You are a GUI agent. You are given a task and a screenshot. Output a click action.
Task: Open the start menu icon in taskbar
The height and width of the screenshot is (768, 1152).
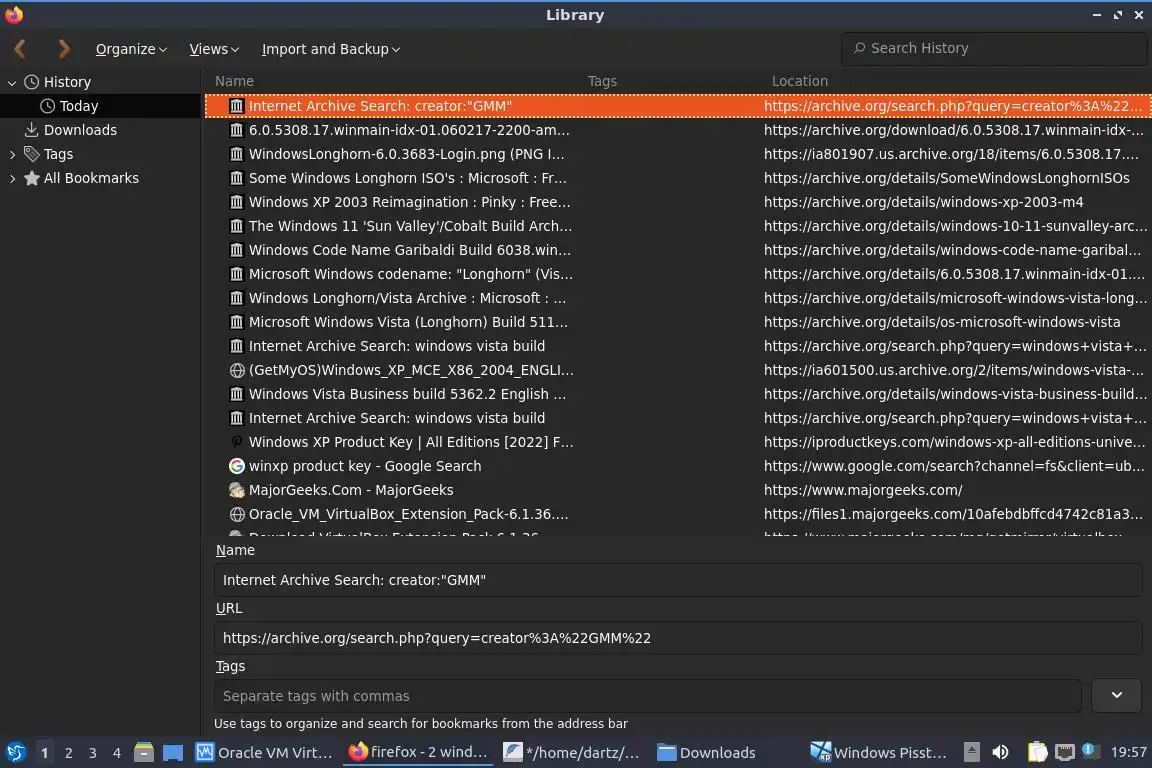tap(15, 753)
